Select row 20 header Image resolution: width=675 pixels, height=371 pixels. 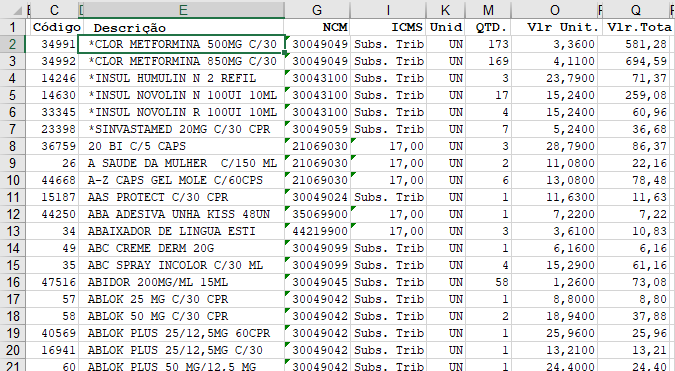12,350
